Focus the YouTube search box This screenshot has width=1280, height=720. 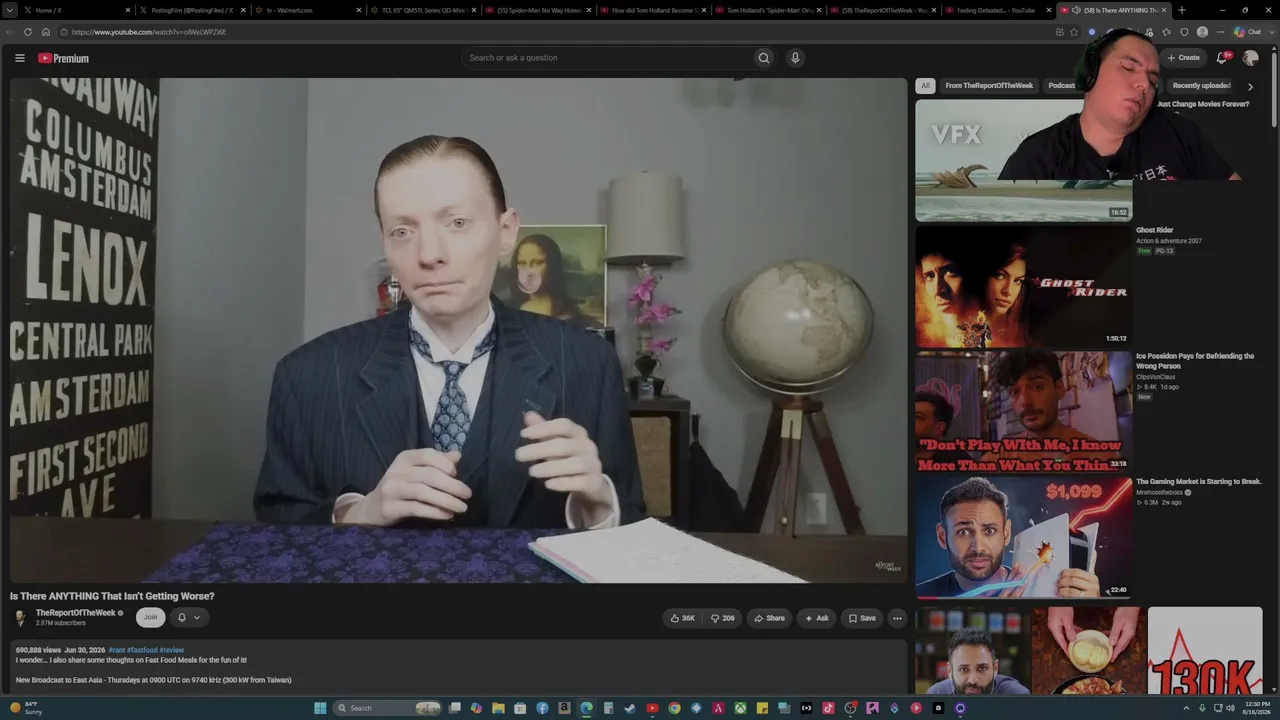[x=606, y=58]
